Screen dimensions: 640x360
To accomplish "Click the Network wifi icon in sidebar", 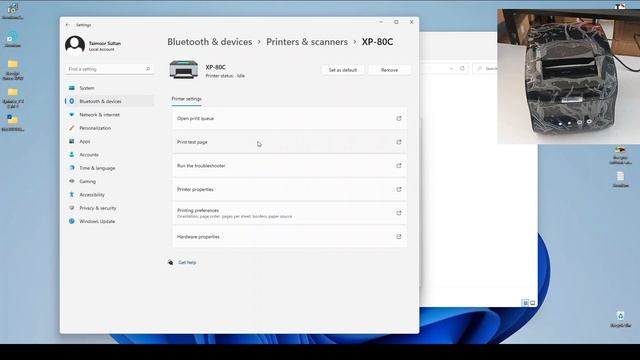I will pyautogui.click(x=72, y=115).
